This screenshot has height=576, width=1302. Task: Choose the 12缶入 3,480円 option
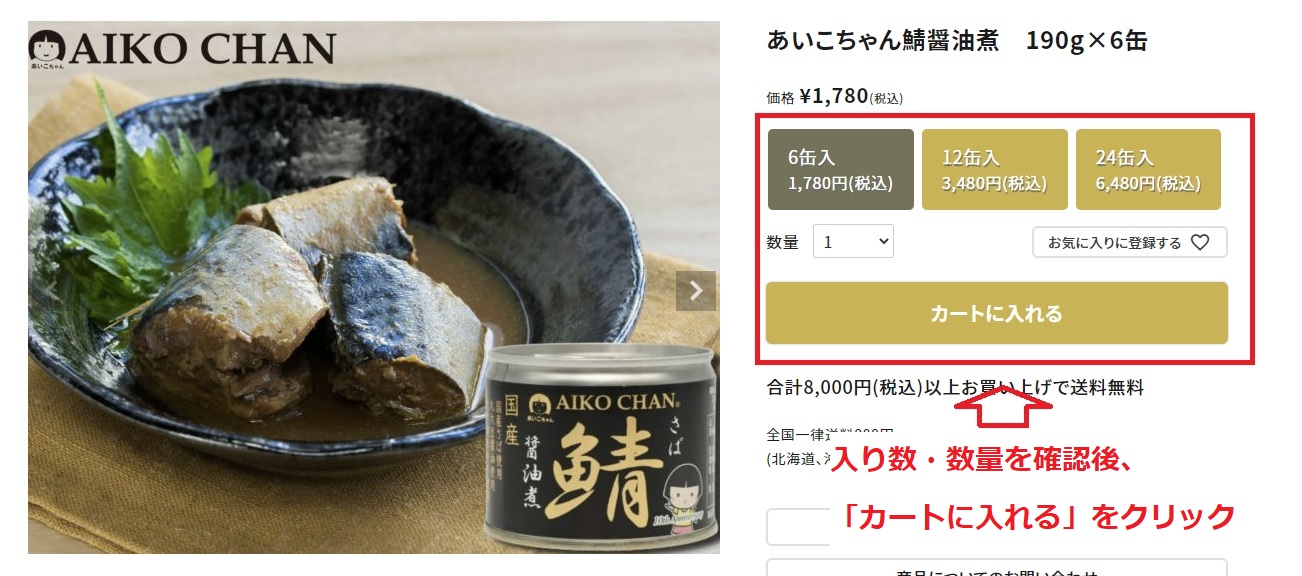pos(995,169)
